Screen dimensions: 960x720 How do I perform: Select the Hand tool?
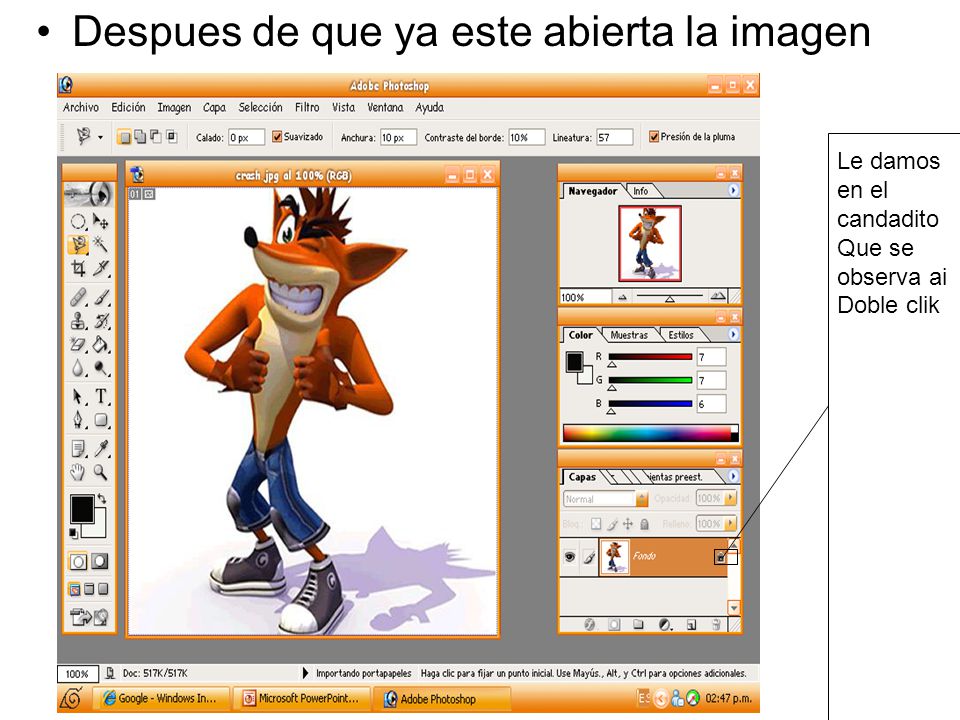pyautogui.click(x=78, y=472)
